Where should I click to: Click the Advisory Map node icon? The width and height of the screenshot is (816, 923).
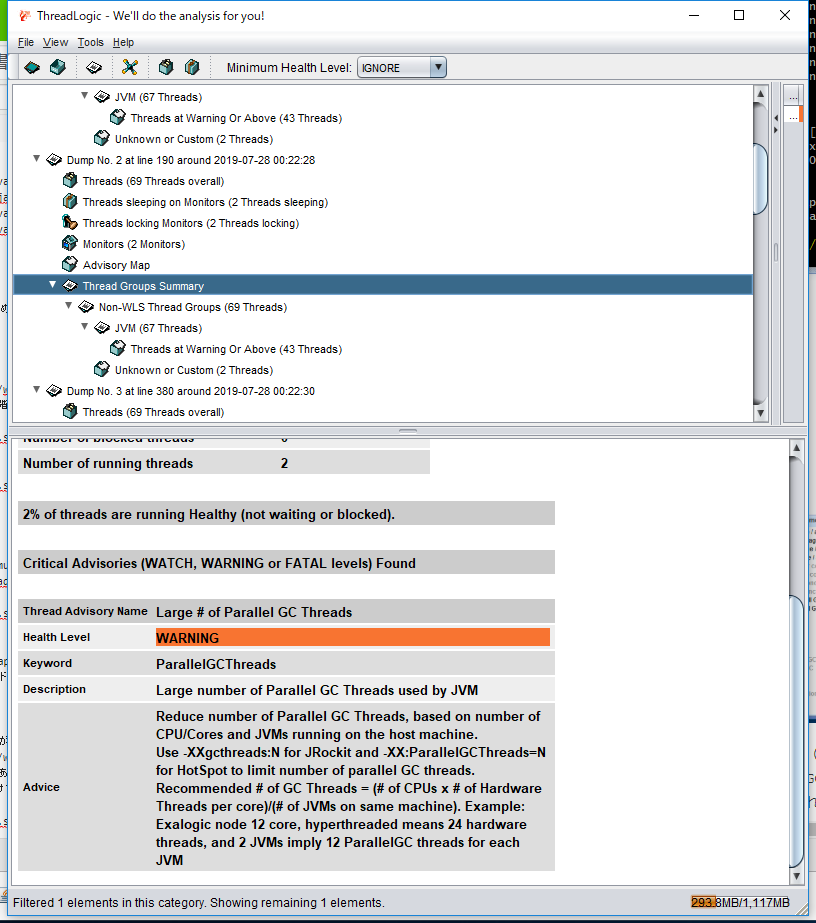[70, 265]
